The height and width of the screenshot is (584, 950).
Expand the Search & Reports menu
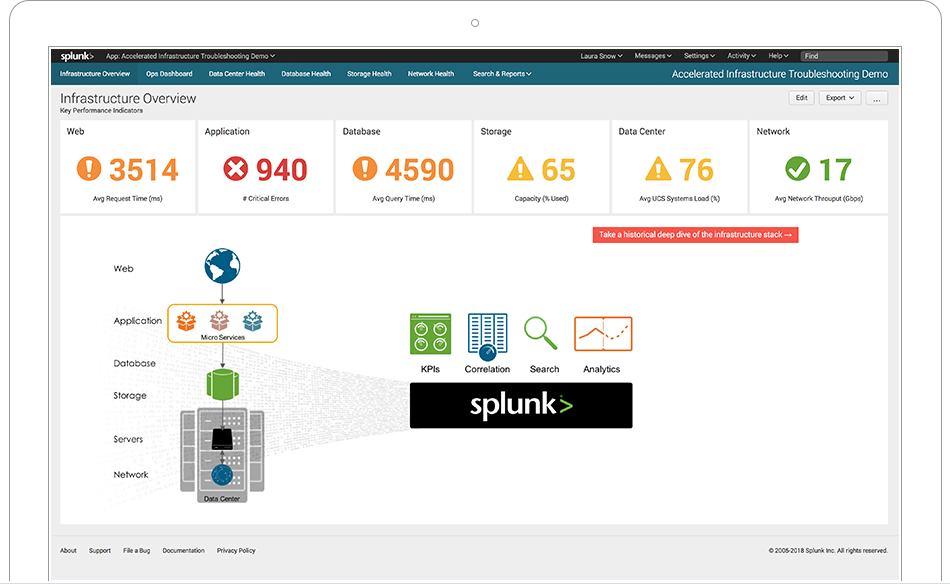(x=502, y=74)
